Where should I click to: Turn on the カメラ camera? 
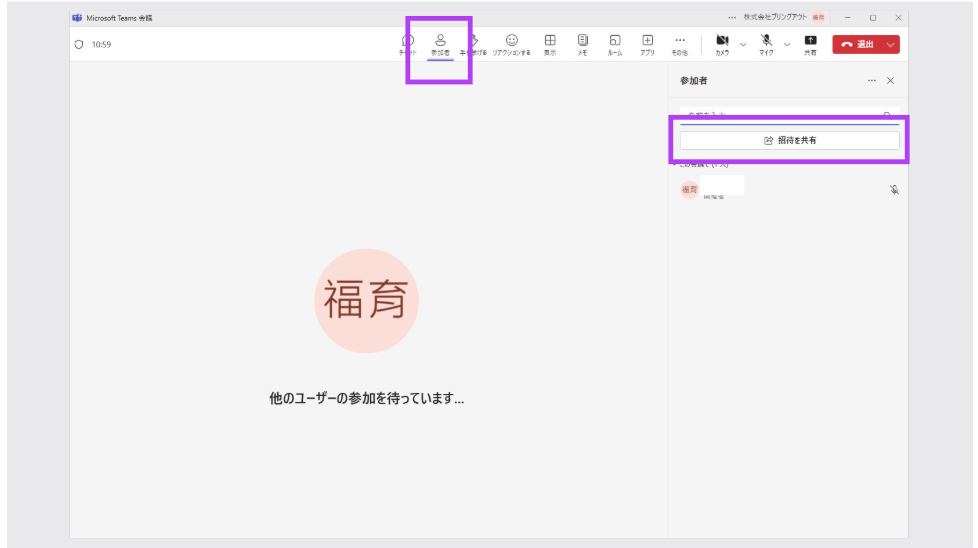pos(722,45)
